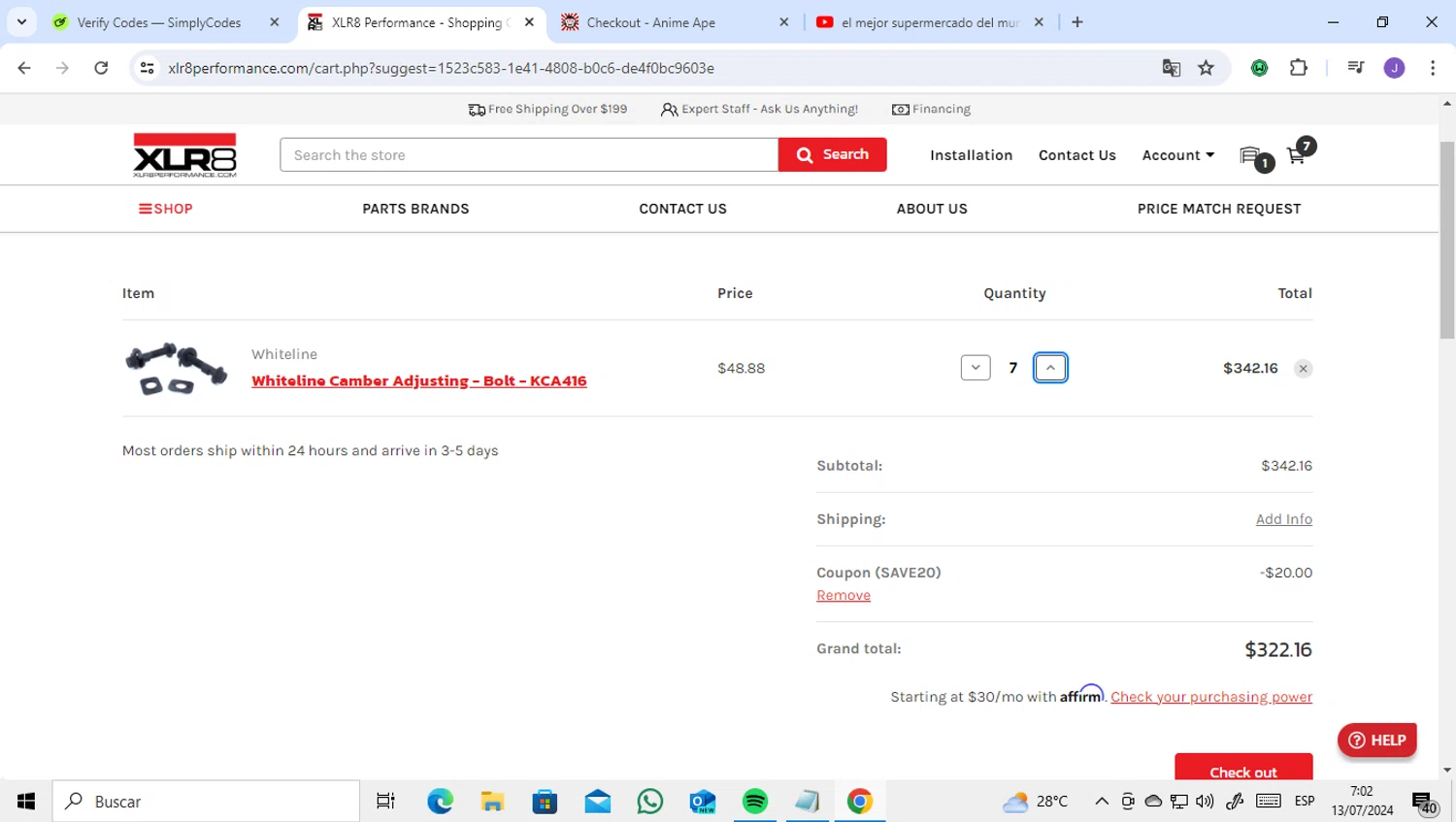Click the volume speaker icon
The width and height of the screenshot is (1456, 822).
coord(1205,802)
